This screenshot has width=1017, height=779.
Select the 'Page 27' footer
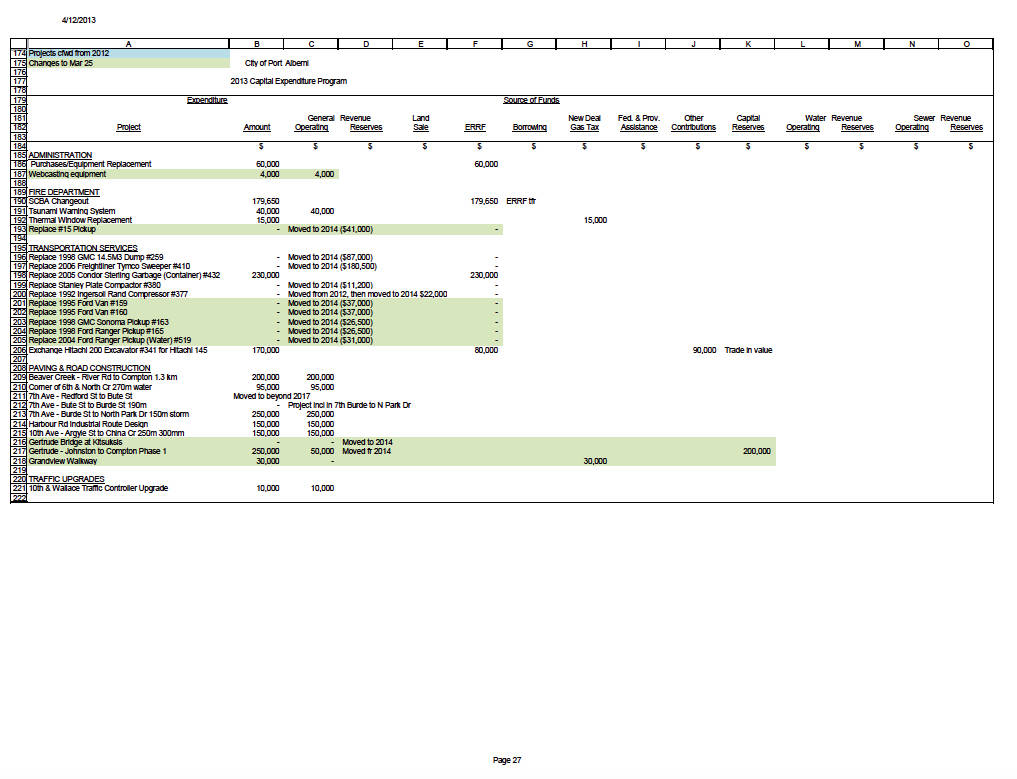click(507, 760)
